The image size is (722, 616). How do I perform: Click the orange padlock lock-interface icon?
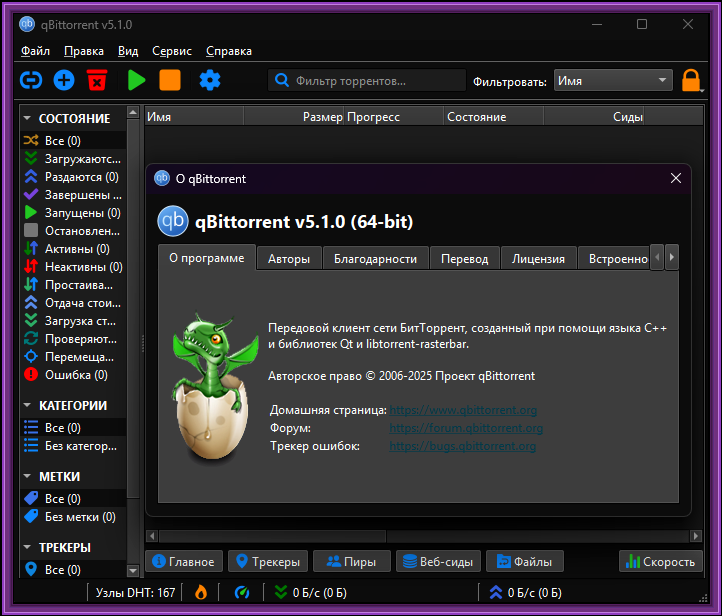point(691,81)
